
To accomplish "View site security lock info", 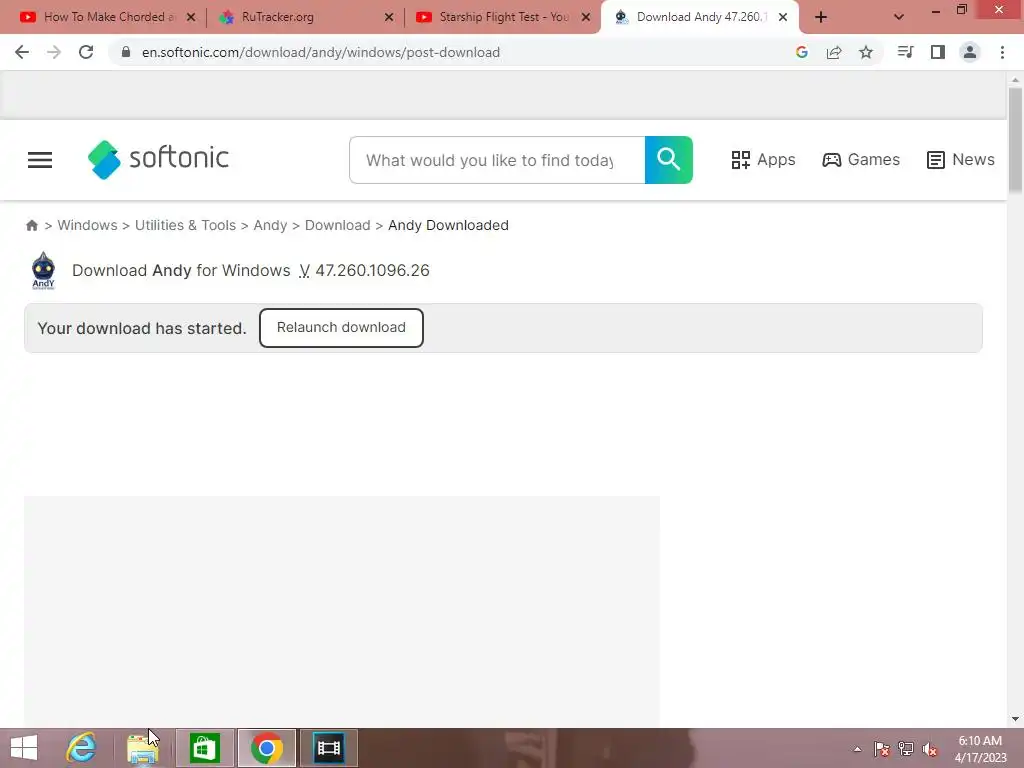I will (126, 52).
